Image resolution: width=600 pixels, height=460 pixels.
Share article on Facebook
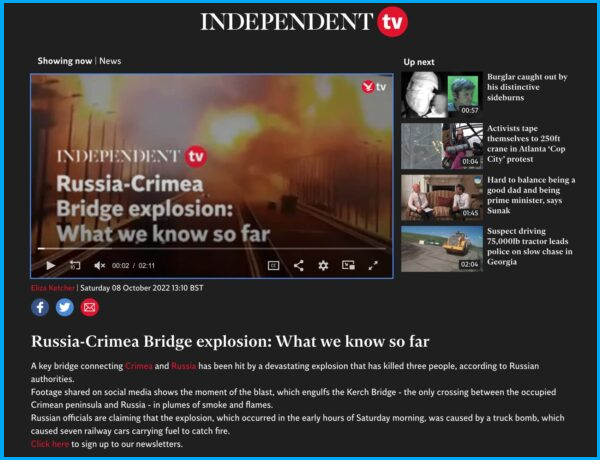point(40,307)
